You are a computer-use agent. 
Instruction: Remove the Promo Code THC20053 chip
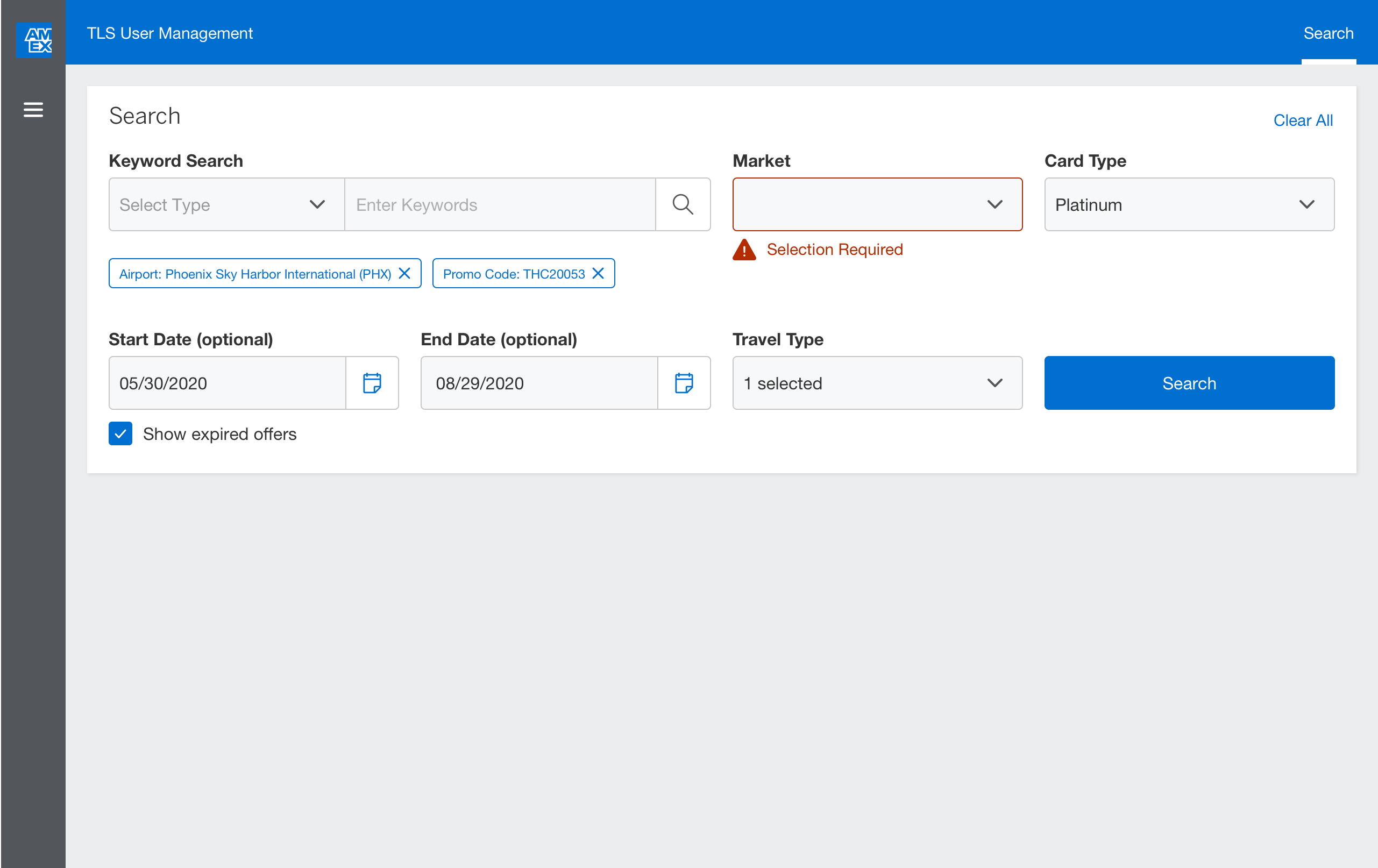pyautogui.click(x=598, y=274)
